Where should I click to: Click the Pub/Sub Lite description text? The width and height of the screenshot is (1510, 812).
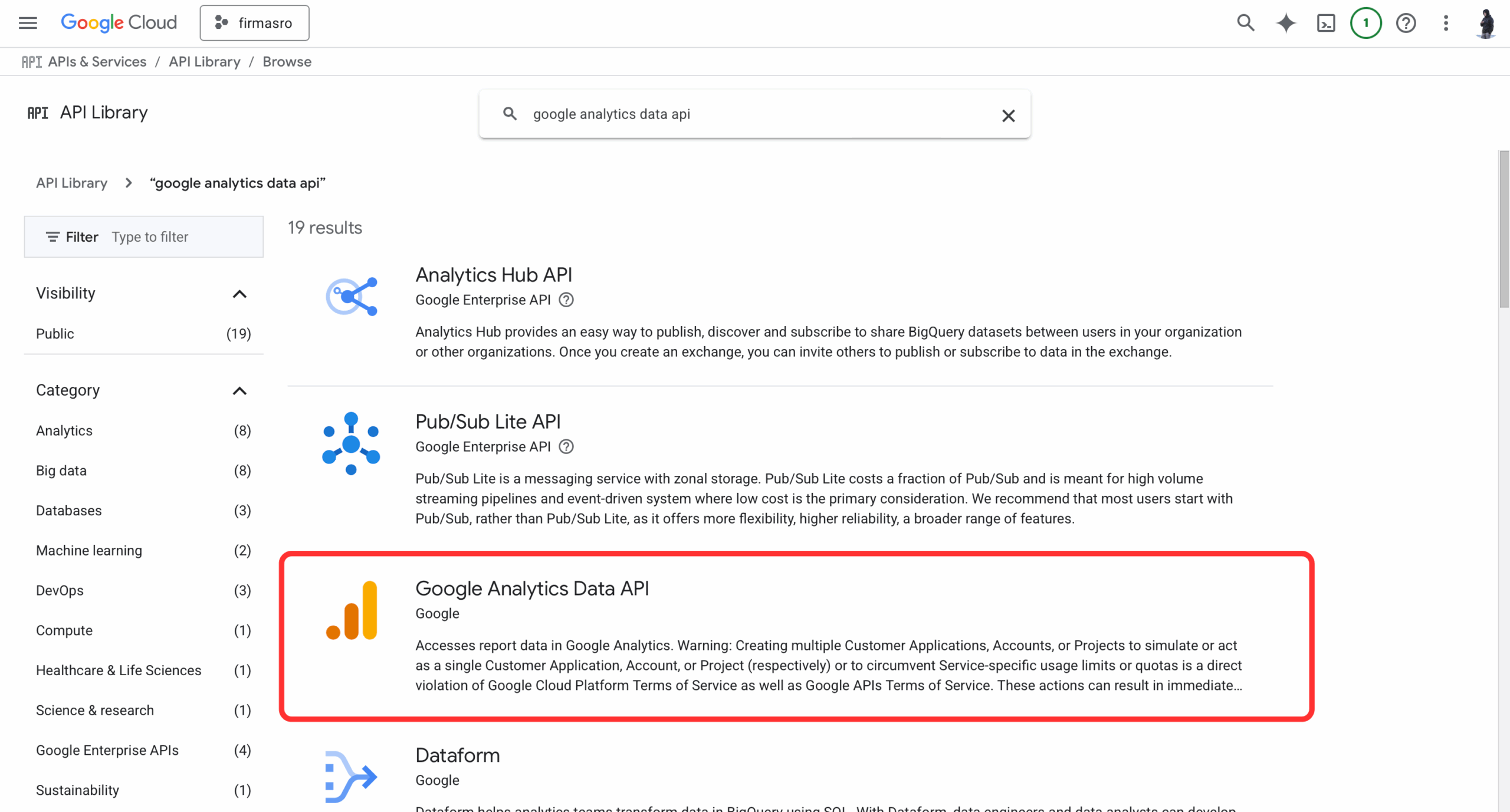(x=824, y=499)
